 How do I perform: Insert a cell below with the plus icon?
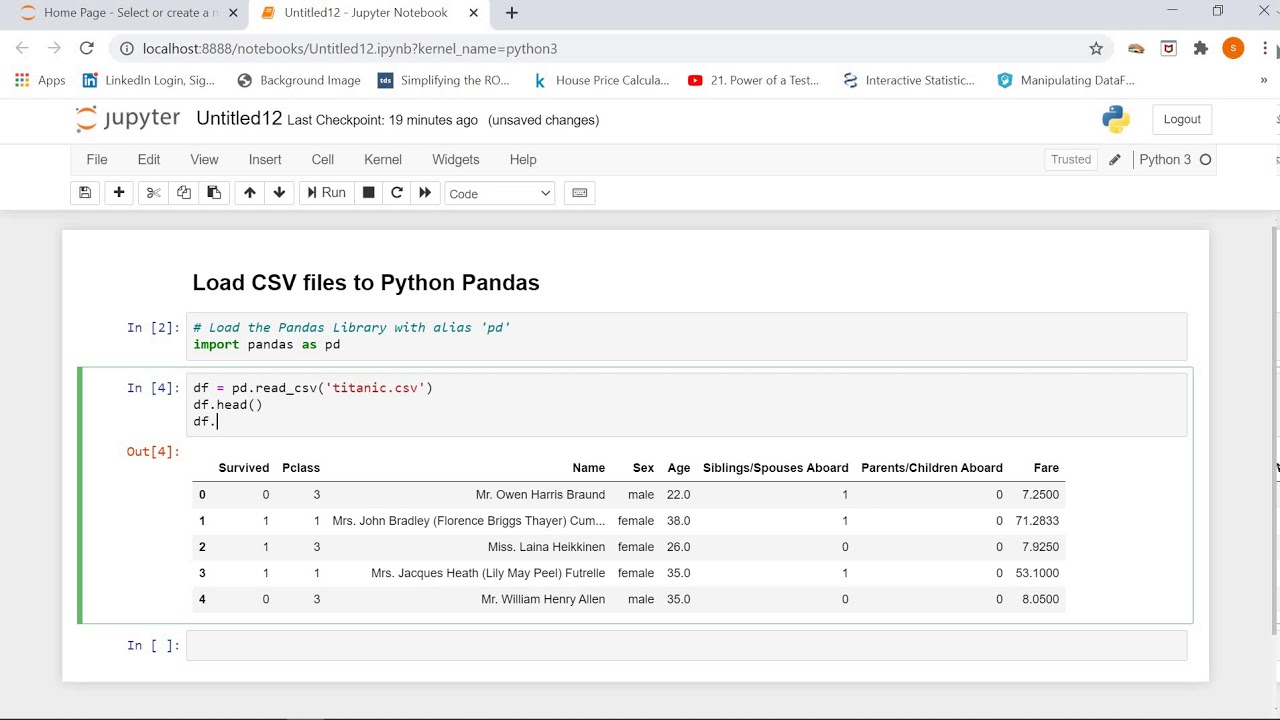pyautogui.click(x=119, y=193)
